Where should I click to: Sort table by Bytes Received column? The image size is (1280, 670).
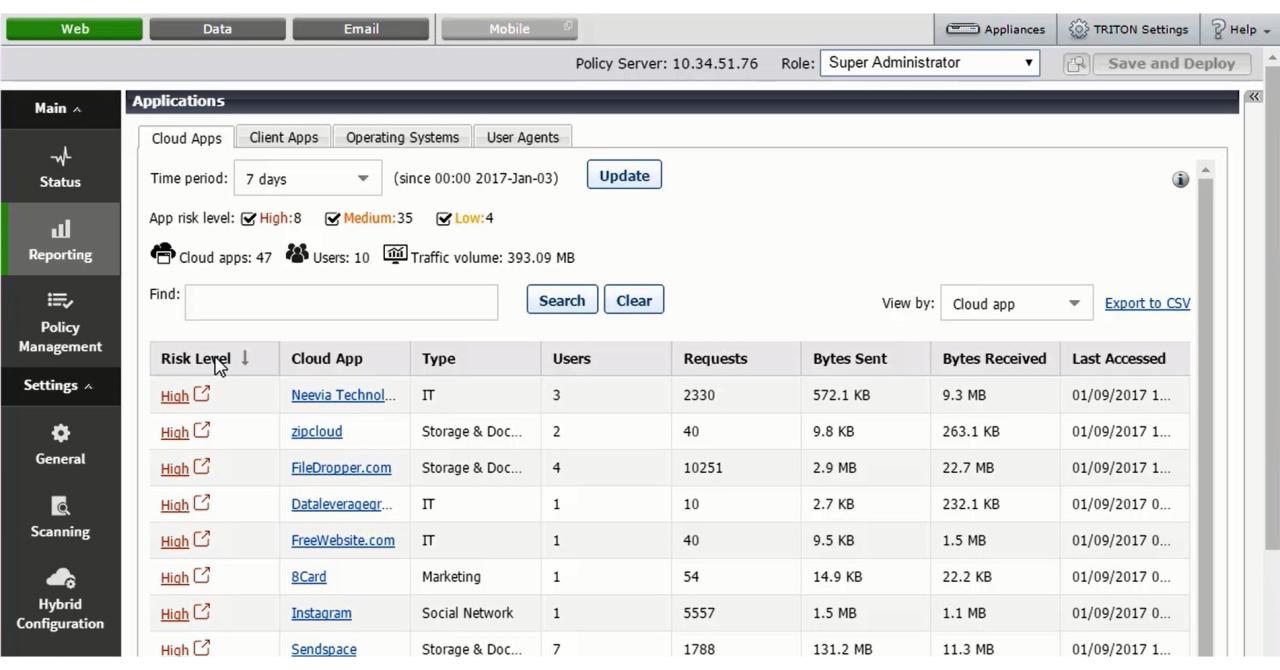pos(994,358)
